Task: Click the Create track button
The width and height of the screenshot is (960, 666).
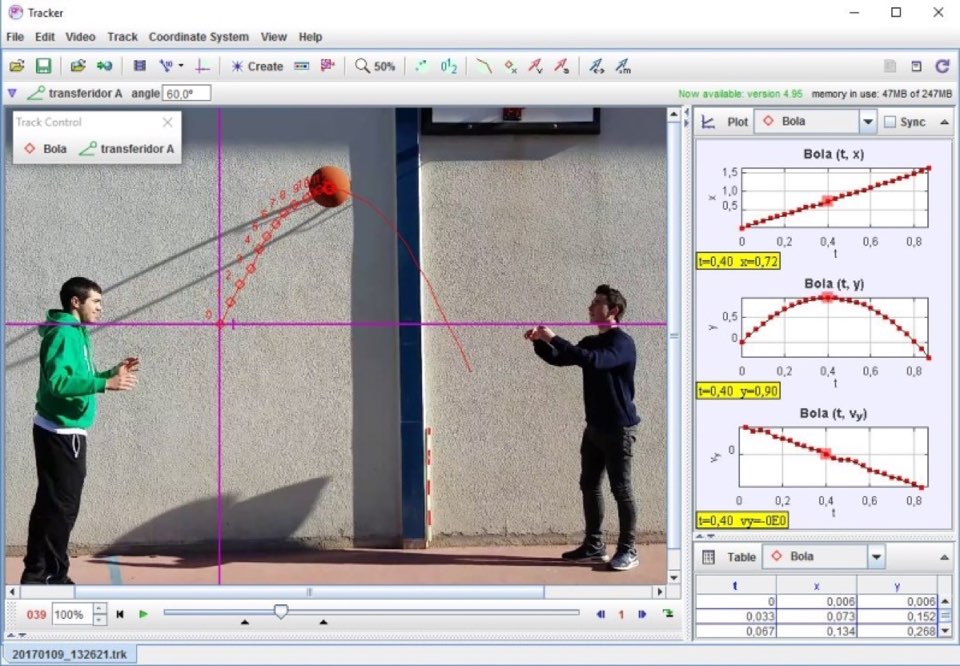Action: [x=257, y=66]
